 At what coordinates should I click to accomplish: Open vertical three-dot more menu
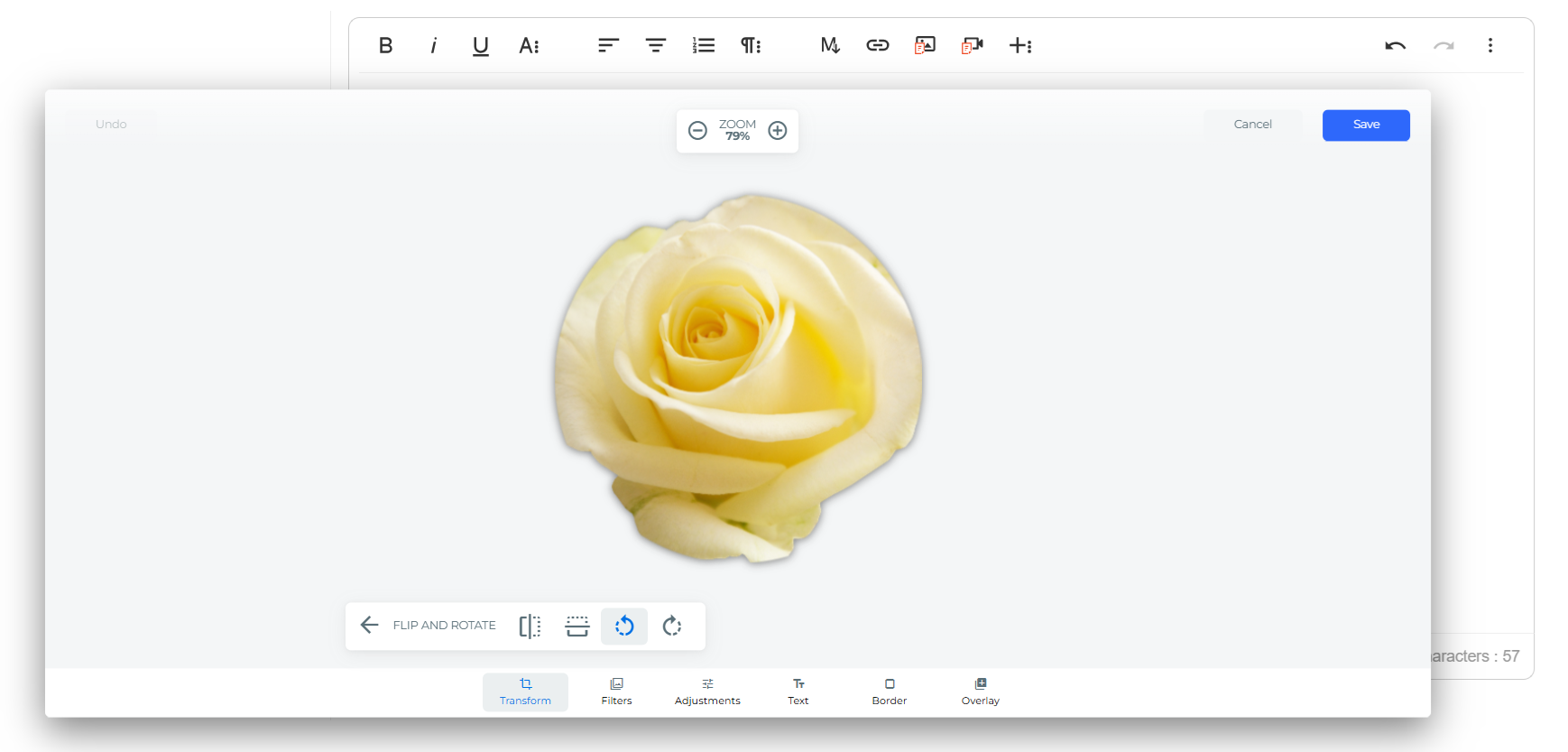(1490, 45)
